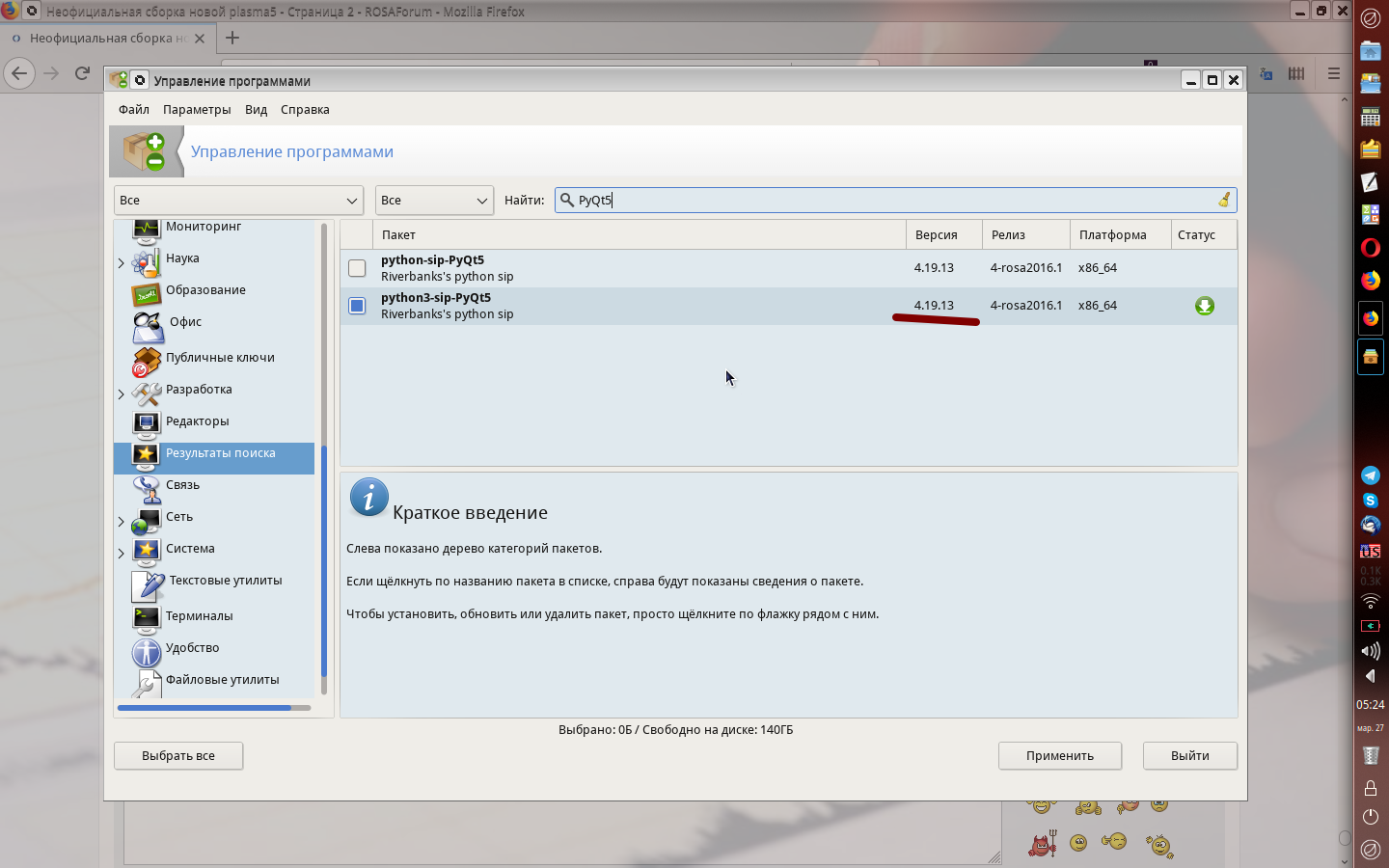Reload the page in Firefox
The width and height of the screenshot is (1389, 868).
(83, 73)
